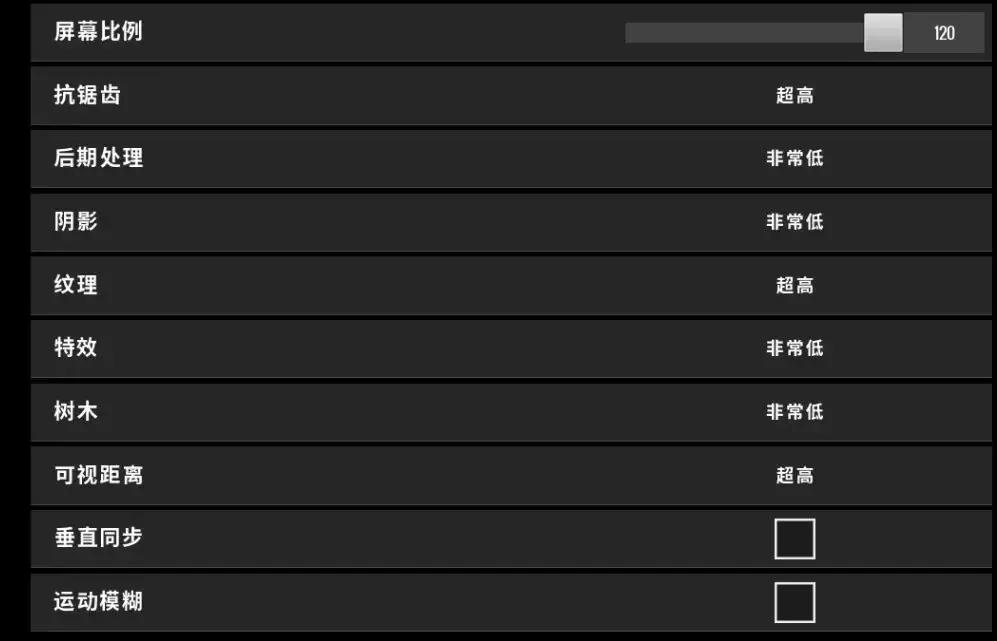997x641 pixels.
Task: Open the 树木 quality selector
Action: pyautogui.click(x=795, y=412)
